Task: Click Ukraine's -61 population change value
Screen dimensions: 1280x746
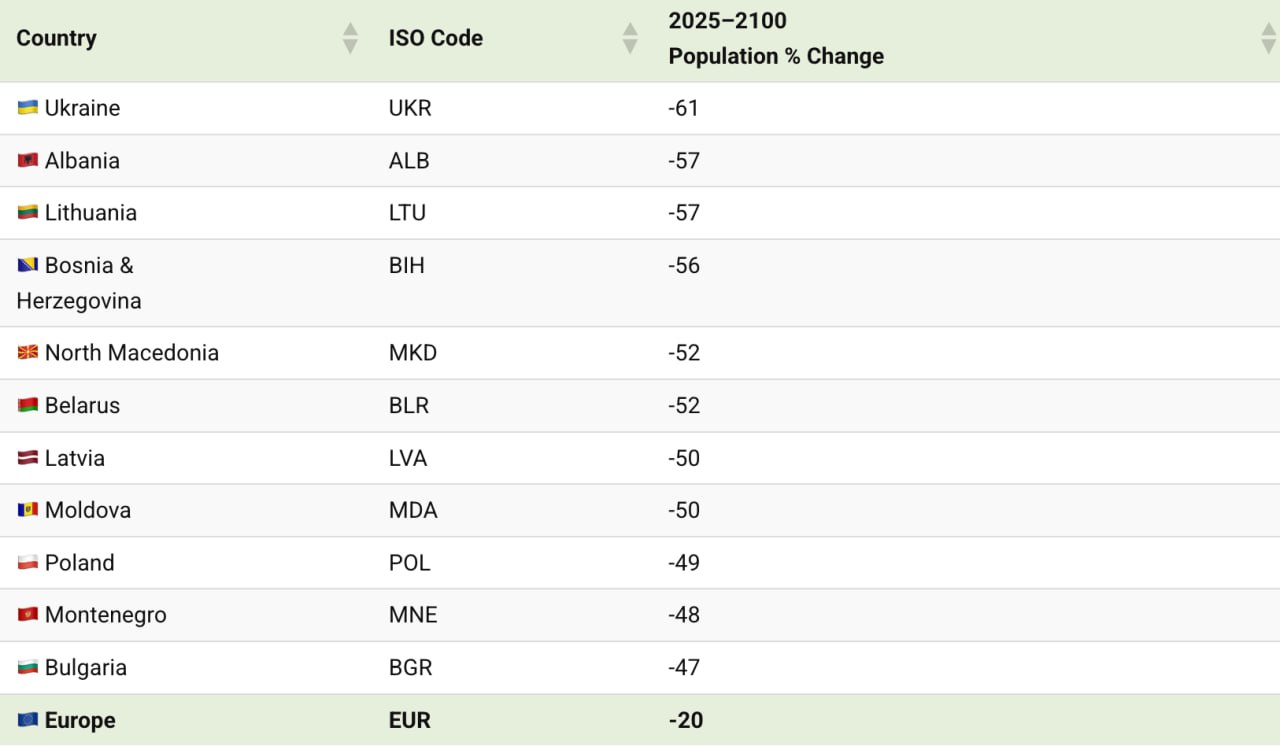Action: coord(683,108)
